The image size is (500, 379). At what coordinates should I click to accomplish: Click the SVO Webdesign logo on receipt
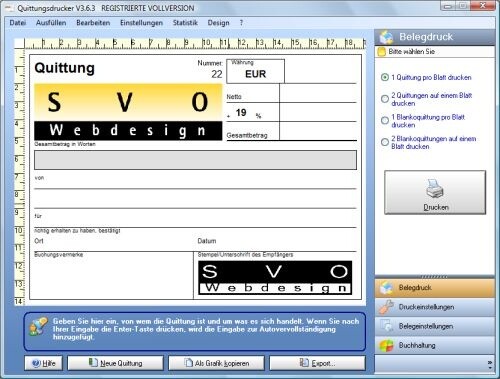tap(128, 112)
